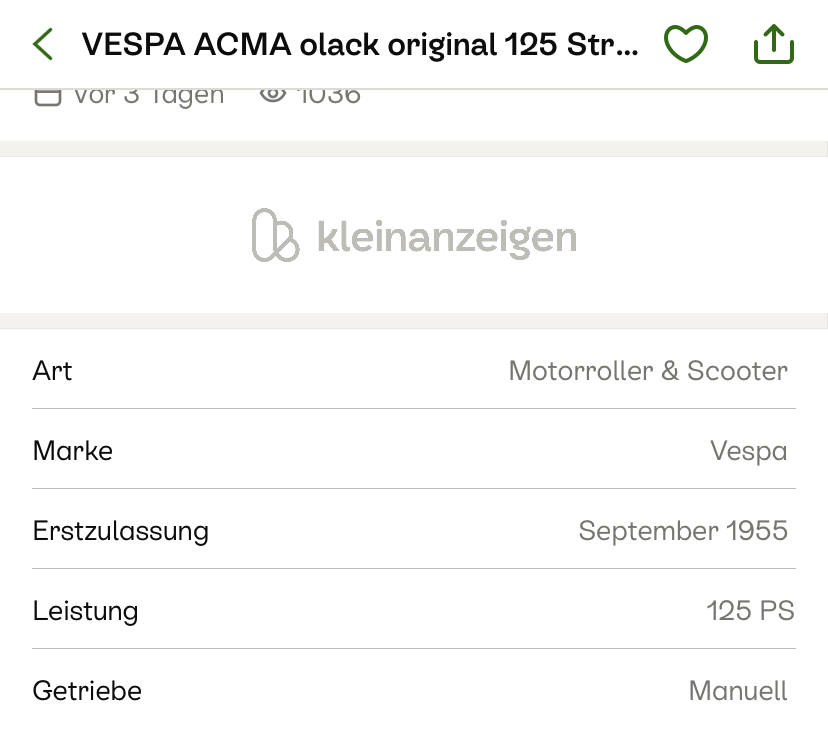Click the Manuell transmission value

coord(738,691)
